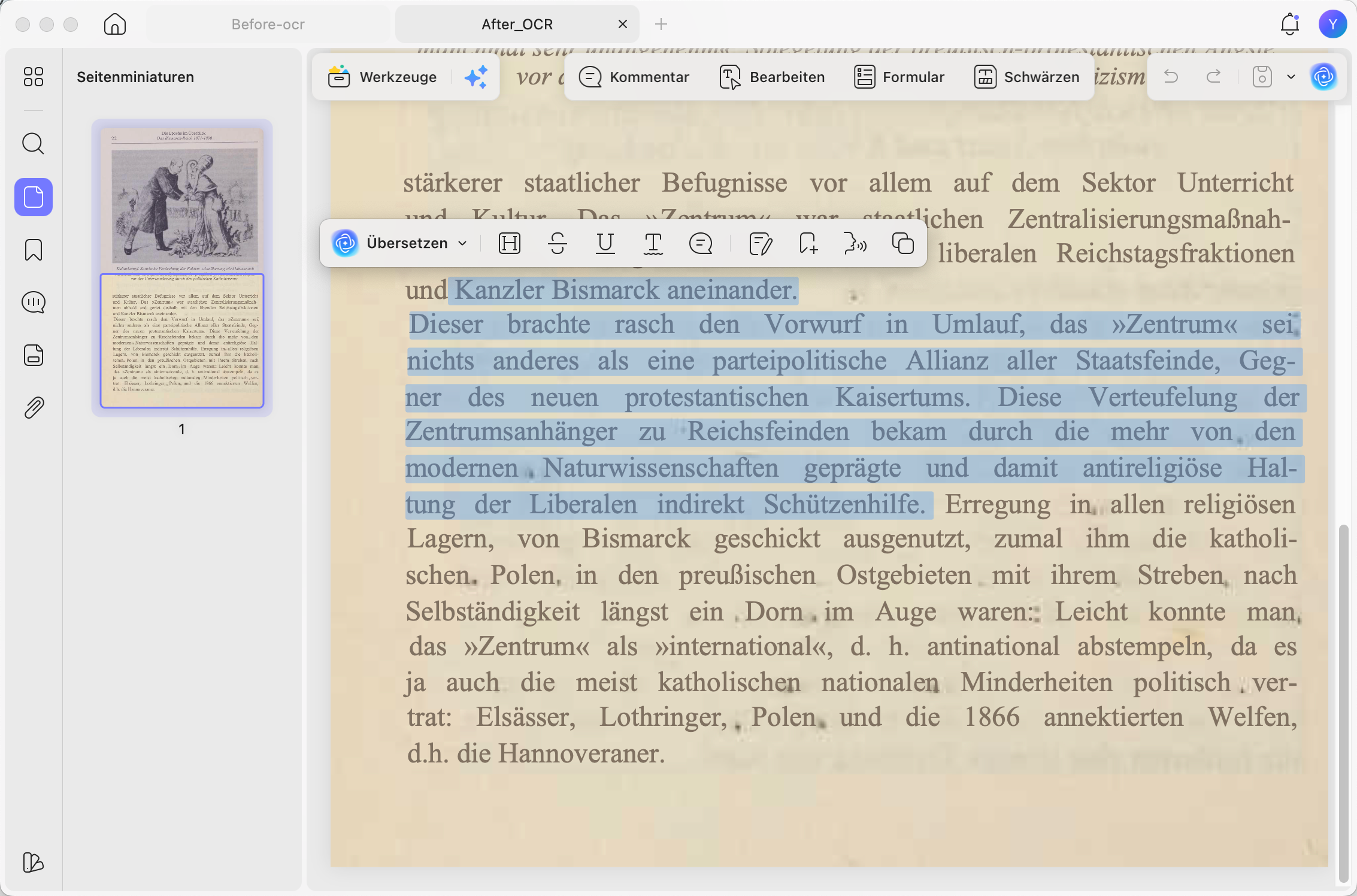1357x896 pixels.
Task: Switch to the Before-ocr tab
Action: click(268, 25)
